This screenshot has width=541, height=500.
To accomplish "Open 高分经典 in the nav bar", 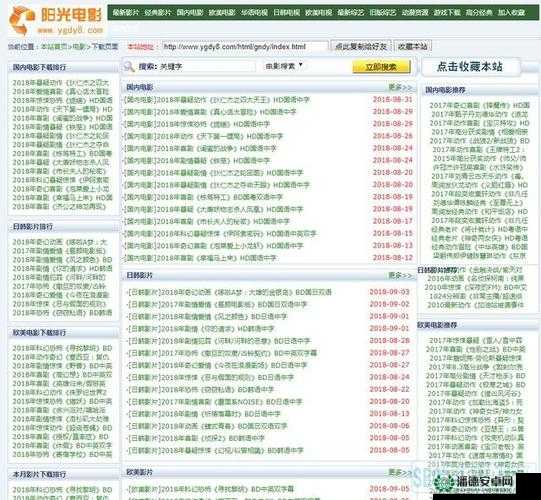I will point(479,13).
